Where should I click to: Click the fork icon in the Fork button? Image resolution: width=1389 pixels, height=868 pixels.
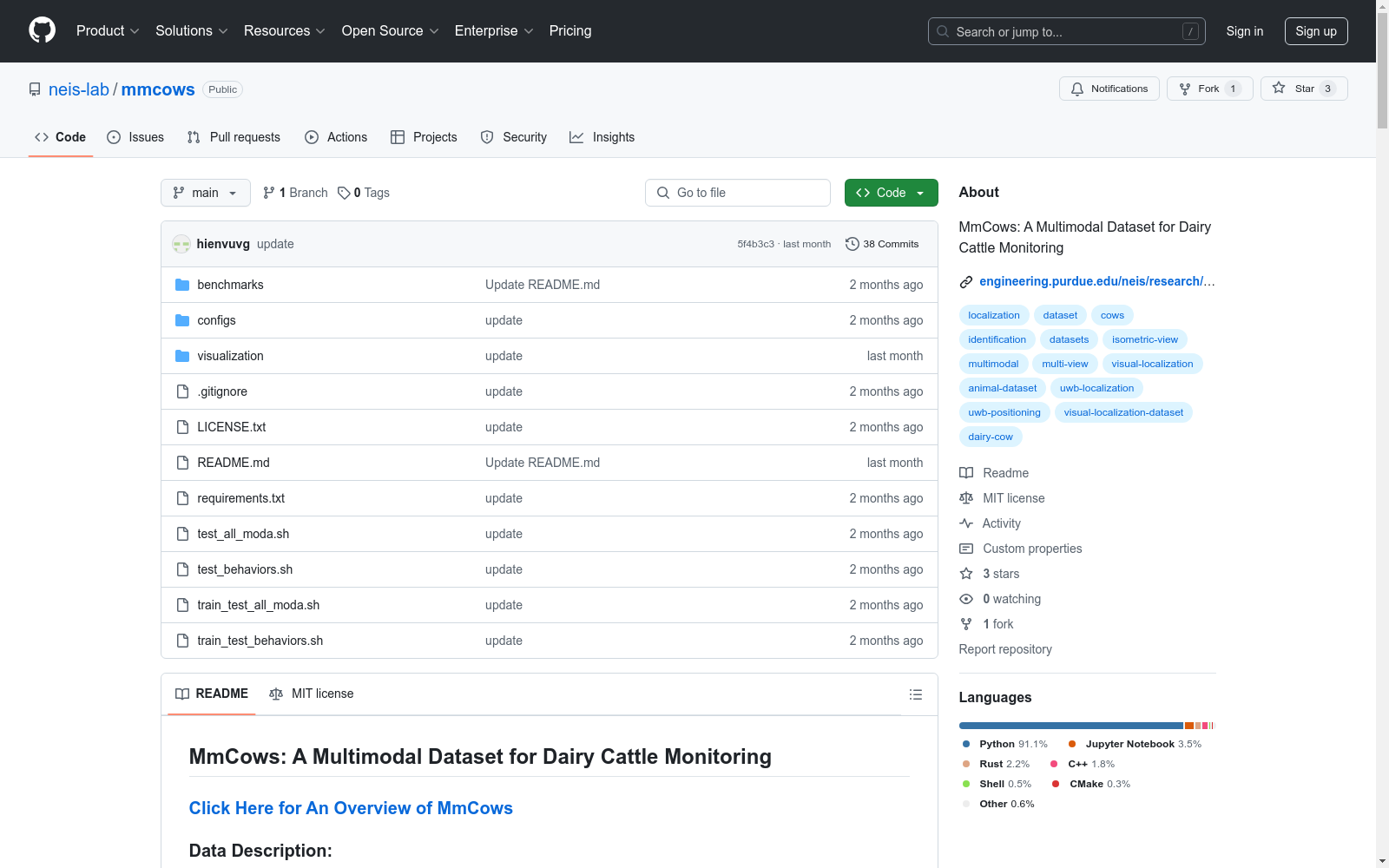pyautogui.click(x=1185, y=89)
